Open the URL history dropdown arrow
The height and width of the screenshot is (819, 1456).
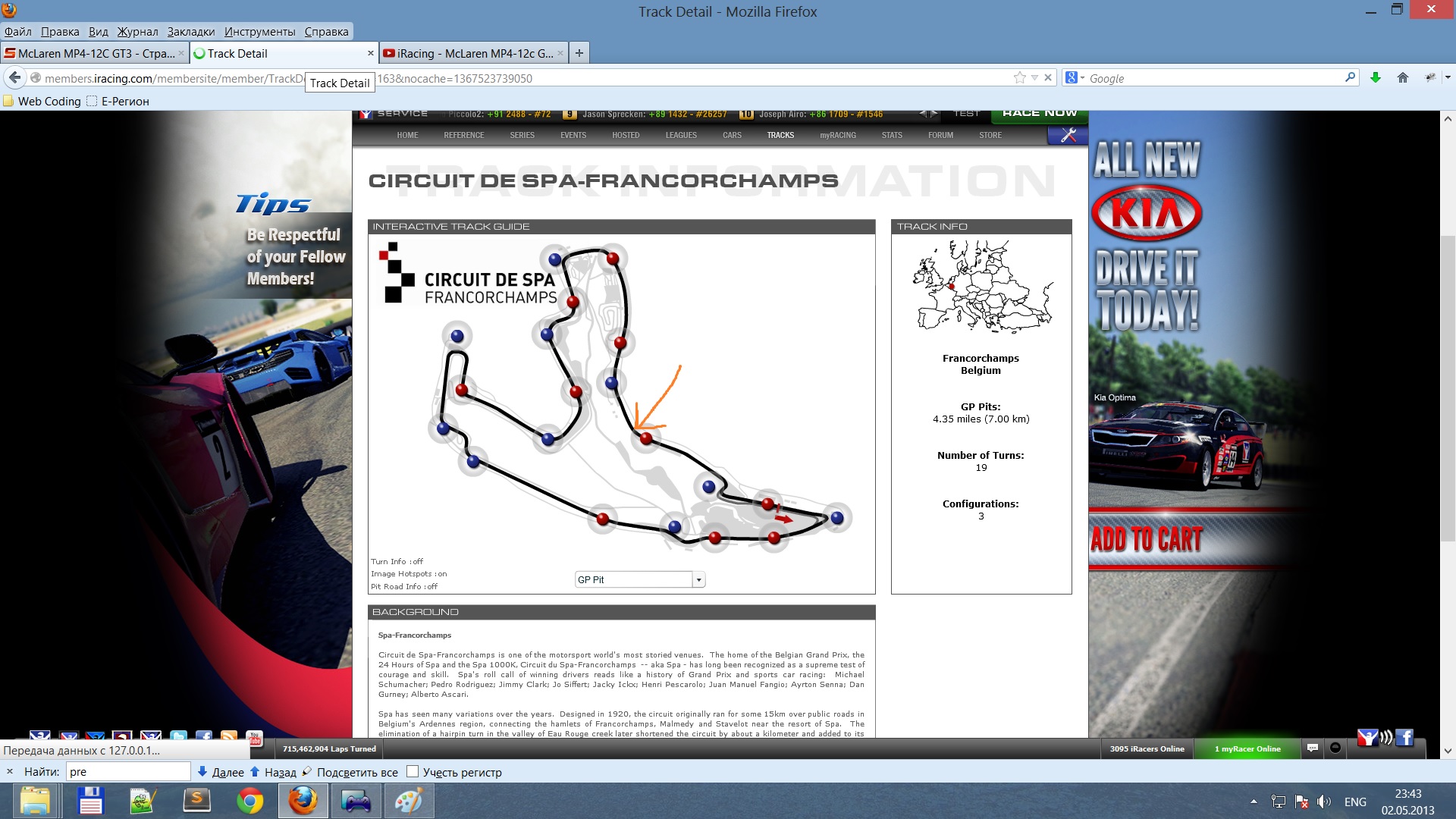coord(1034,78)
